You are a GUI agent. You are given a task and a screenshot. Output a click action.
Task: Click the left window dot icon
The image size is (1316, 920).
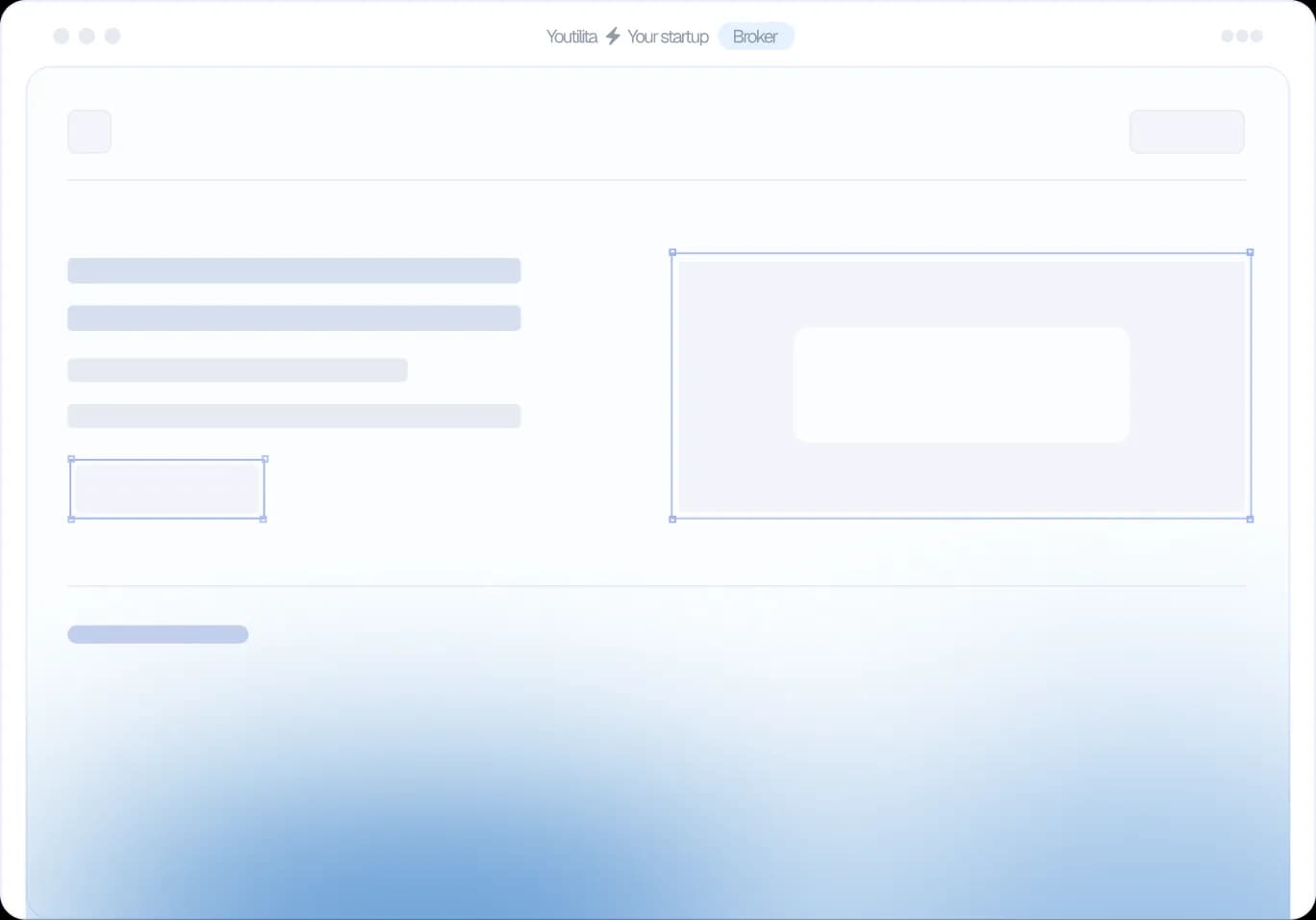pos(61,36)
